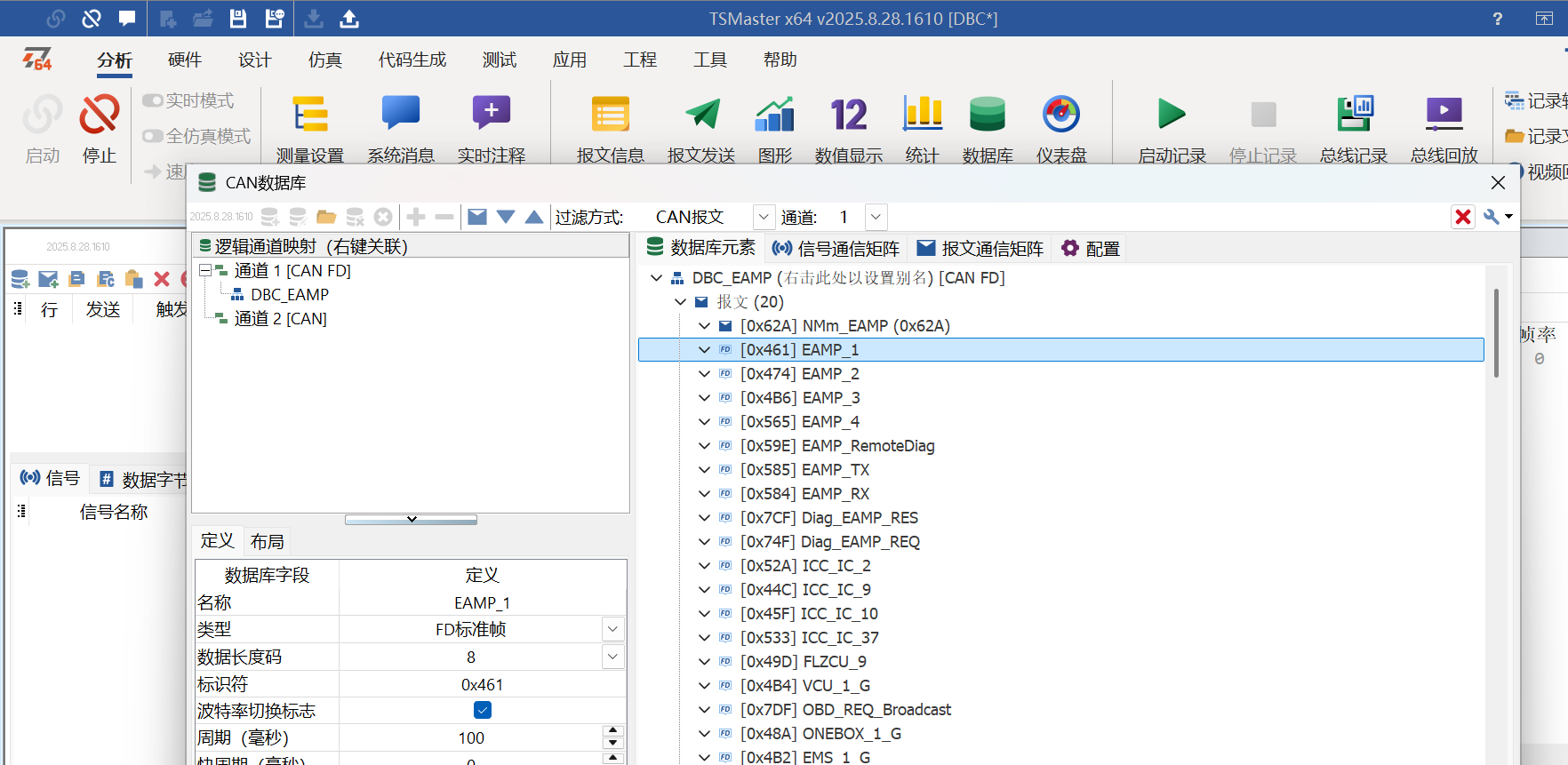Open the 类型 FD标准帧 dropdown
Viewport: 1568px width, 765px height.
pyautogui.click(x=612, y=629)
